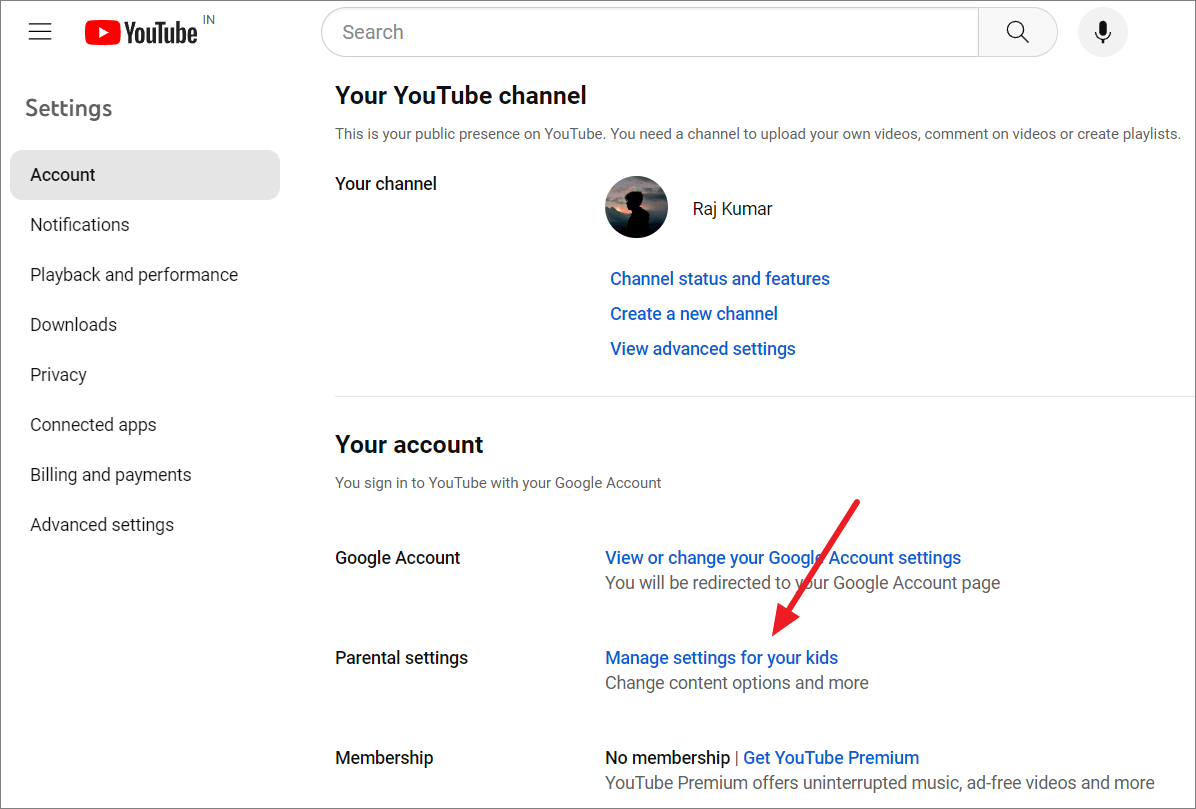The image size is (1196, 809).
Task: Open Billing and payments settings
Action: pyautogui.click(x=110, y=474)
